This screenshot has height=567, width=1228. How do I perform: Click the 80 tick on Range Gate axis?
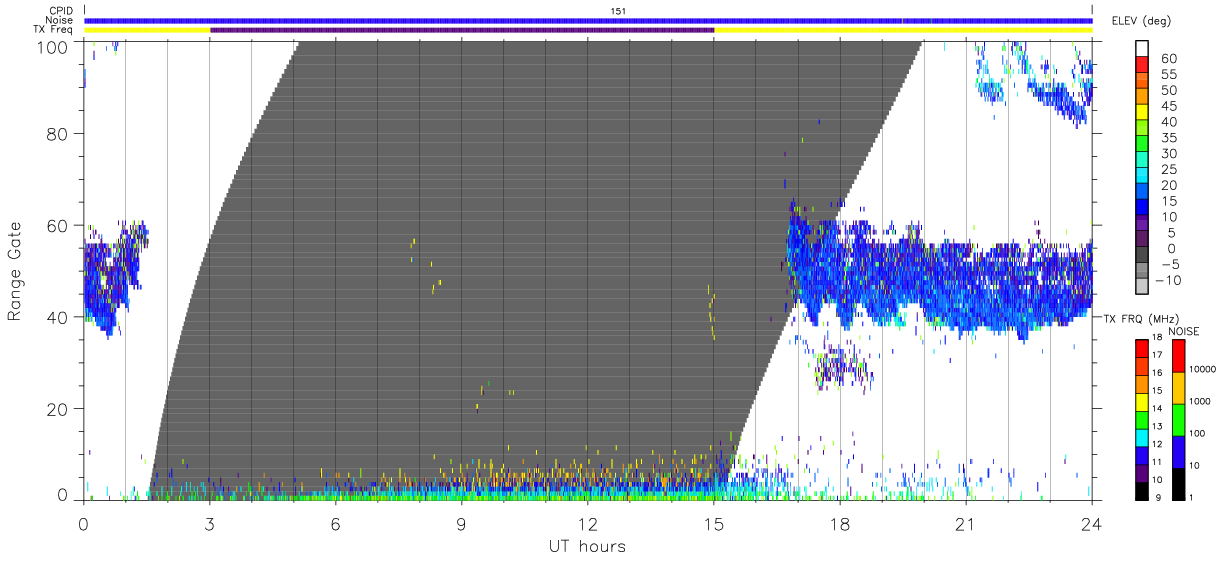pos(59,133)
